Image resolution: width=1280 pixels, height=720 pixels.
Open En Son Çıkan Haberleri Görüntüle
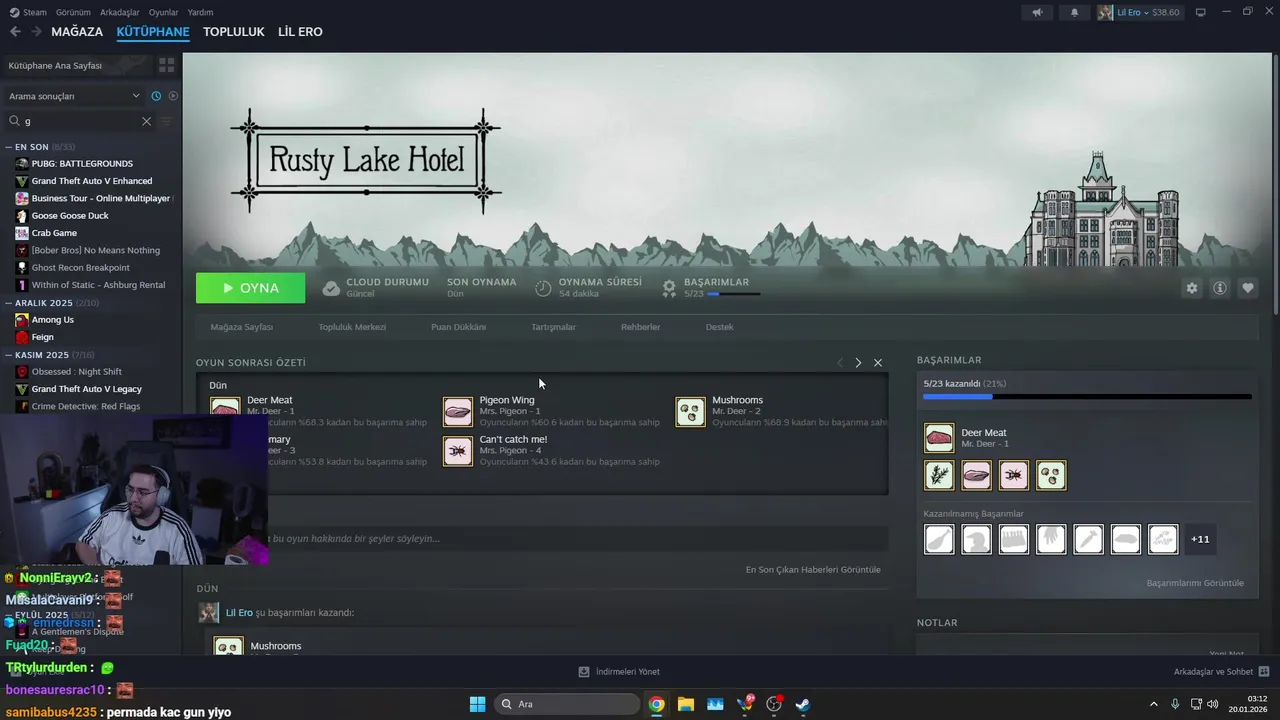[813, 570]
